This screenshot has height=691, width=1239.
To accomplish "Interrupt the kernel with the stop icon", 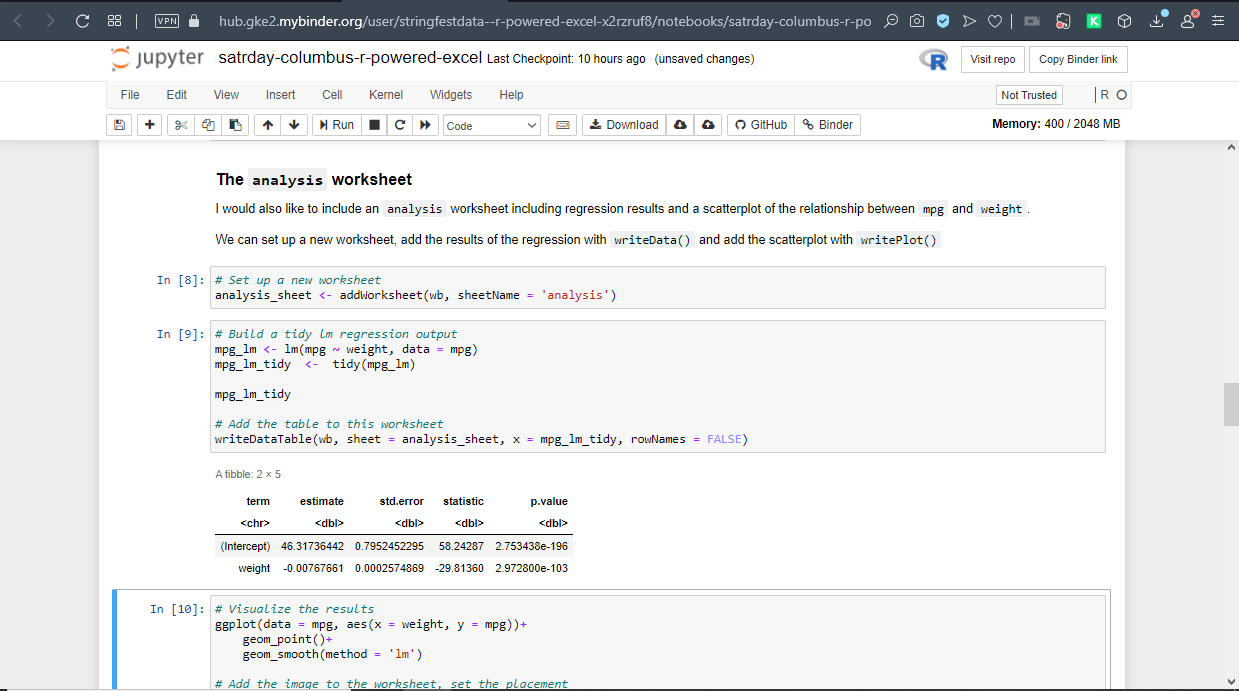I will [374, 125].
